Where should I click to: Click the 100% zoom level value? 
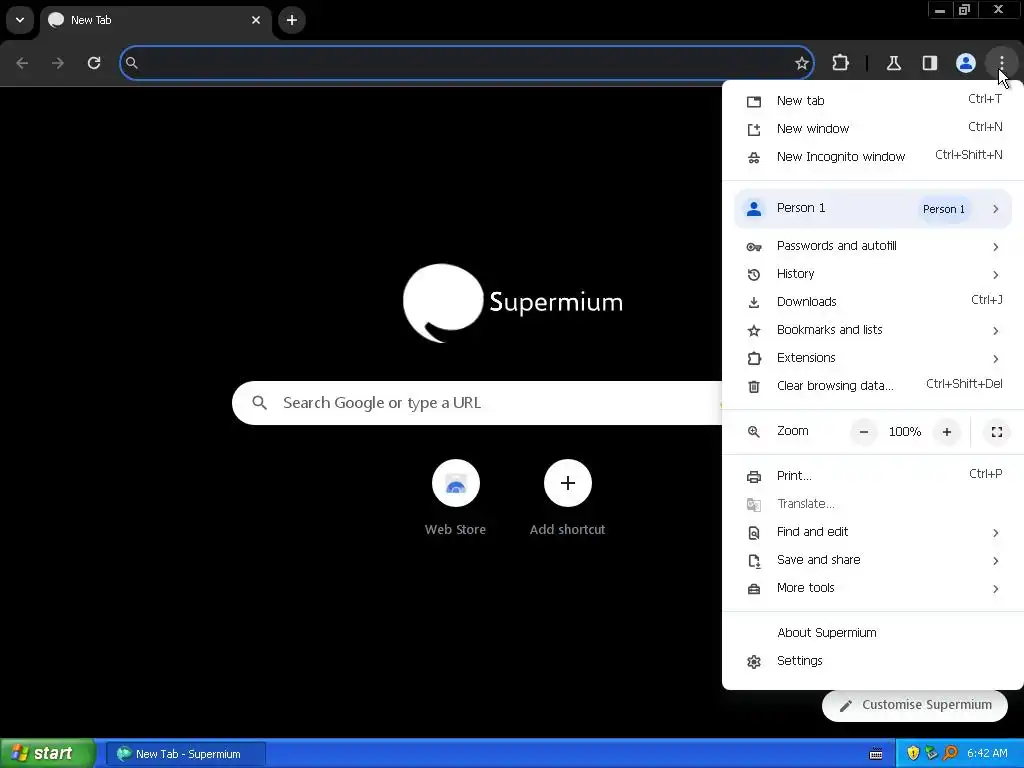[904, 432]
